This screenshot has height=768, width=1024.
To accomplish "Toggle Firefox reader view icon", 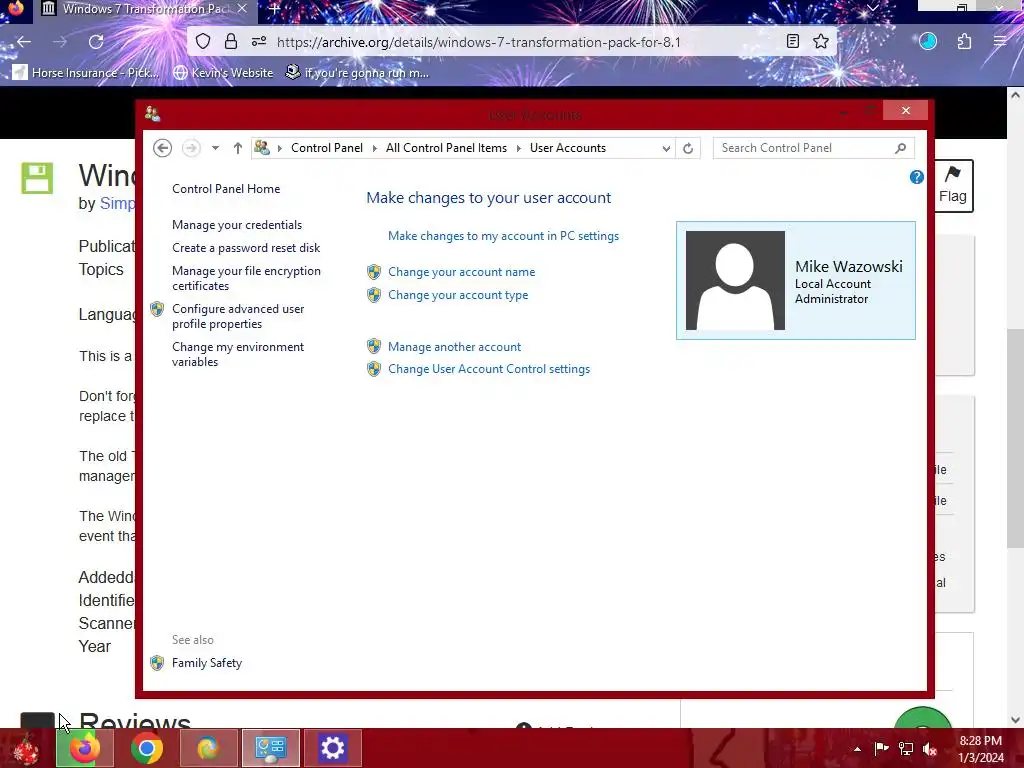I will point(793,42).
